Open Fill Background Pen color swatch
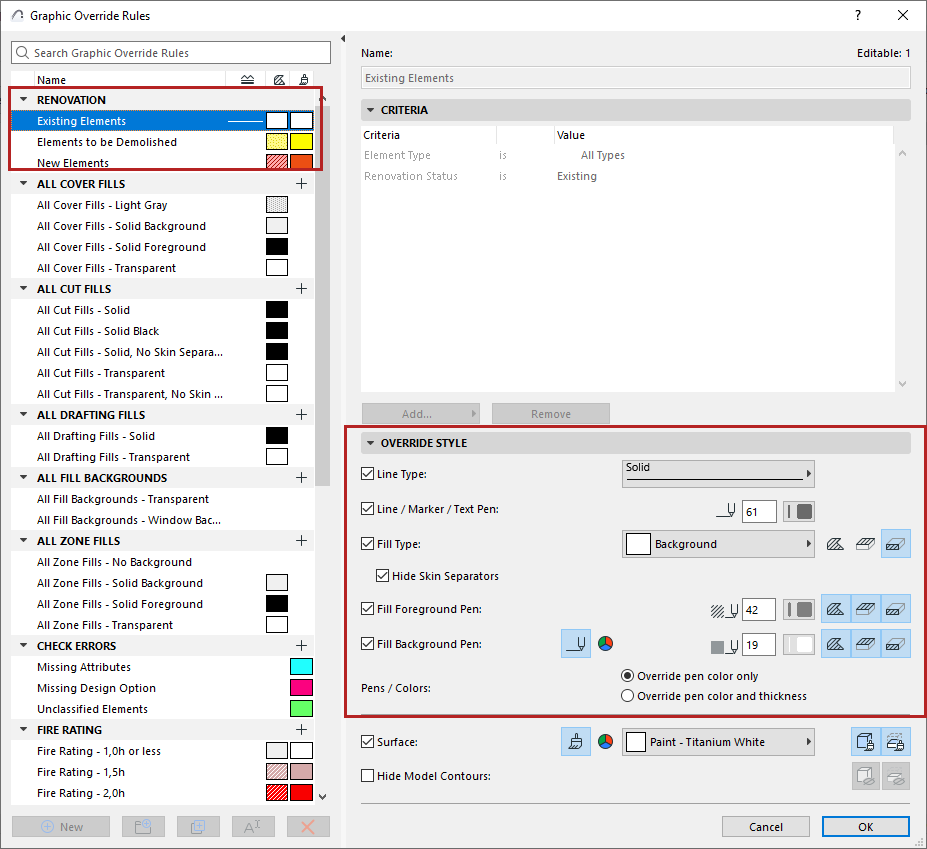This screenshot has height=849, width=927. [x=799, y=644]
